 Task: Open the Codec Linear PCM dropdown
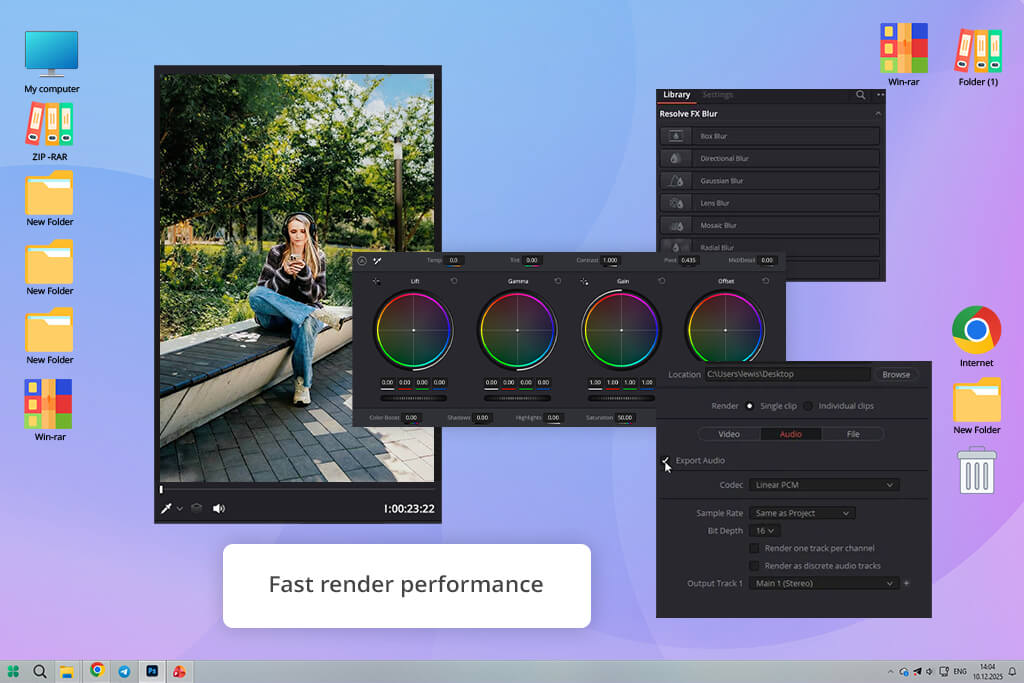[824, 484]
